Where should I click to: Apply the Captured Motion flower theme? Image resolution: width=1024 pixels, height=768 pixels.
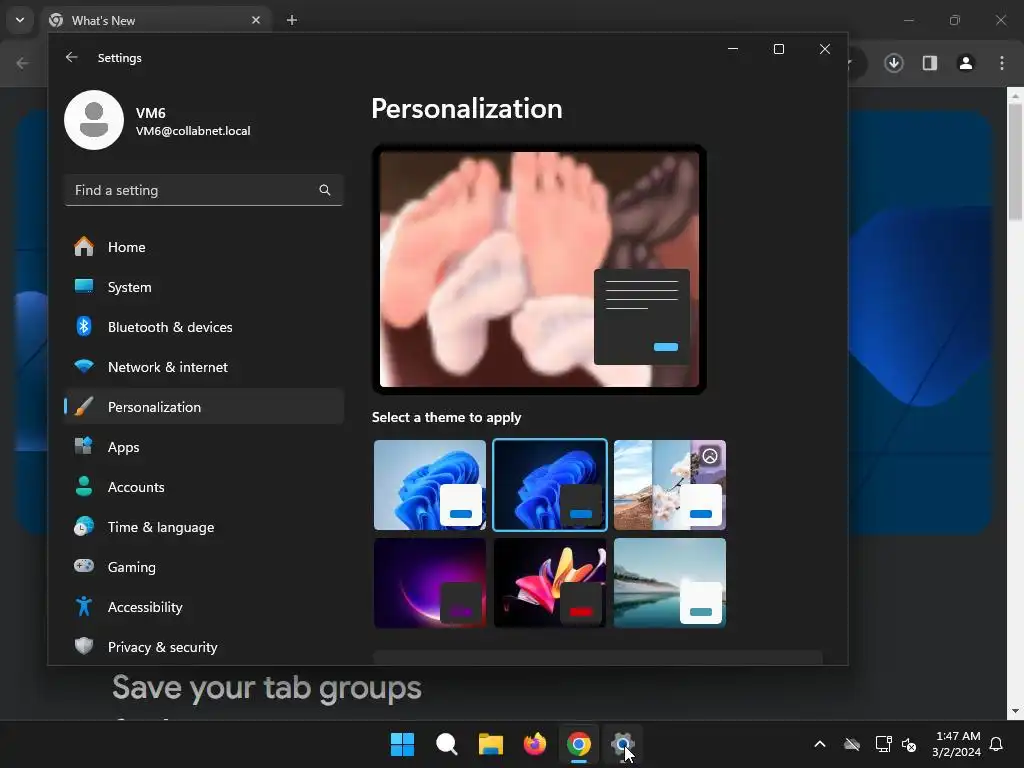point(550,583)
